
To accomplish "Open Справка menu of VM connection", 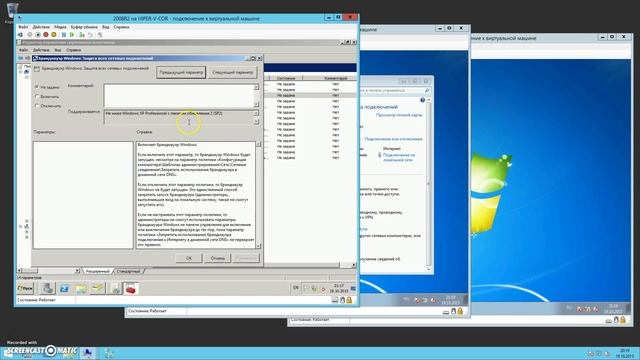I will click(121, 27).
